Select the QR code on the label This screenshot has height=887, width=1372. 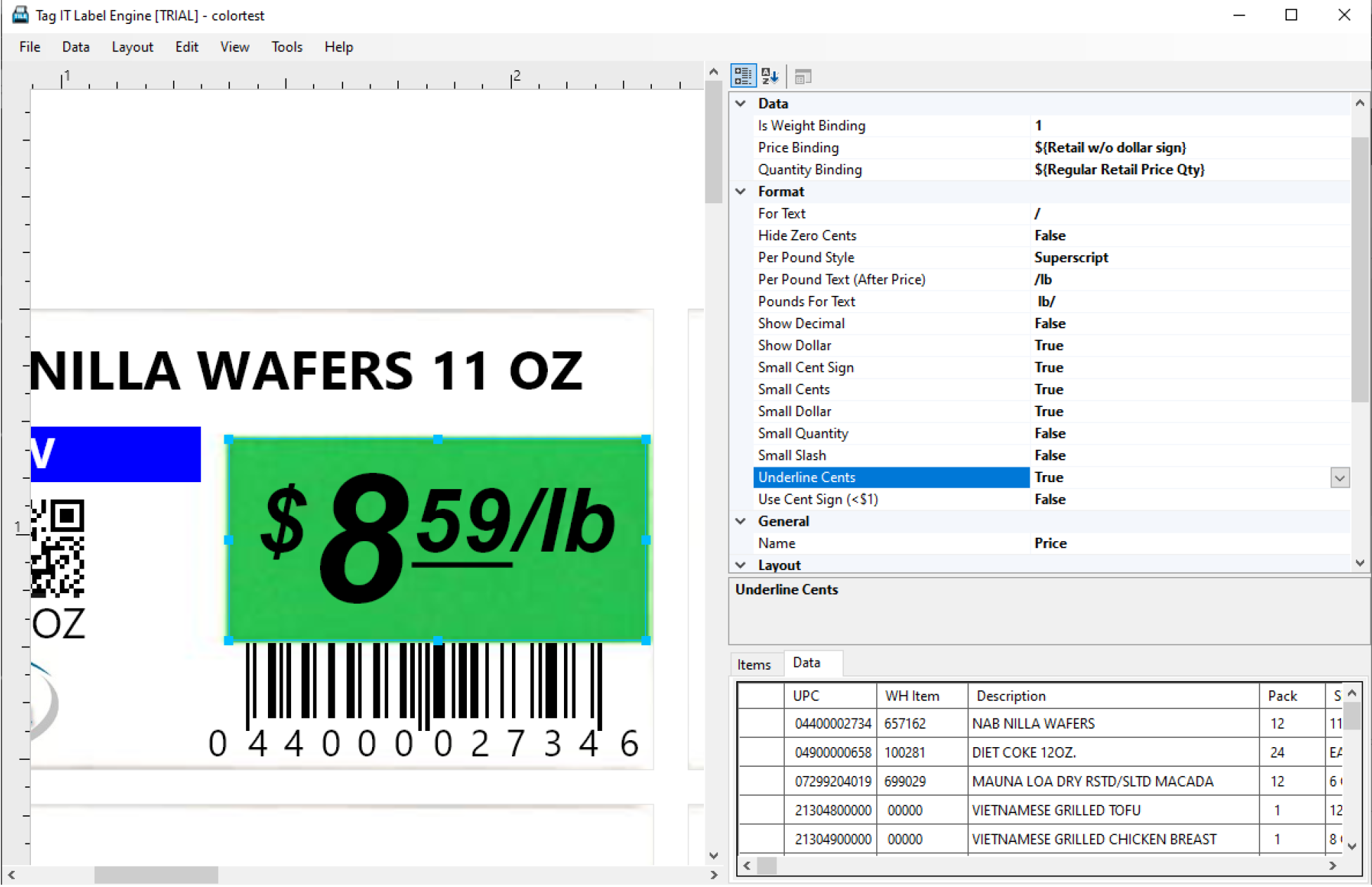tap(58, 548)
